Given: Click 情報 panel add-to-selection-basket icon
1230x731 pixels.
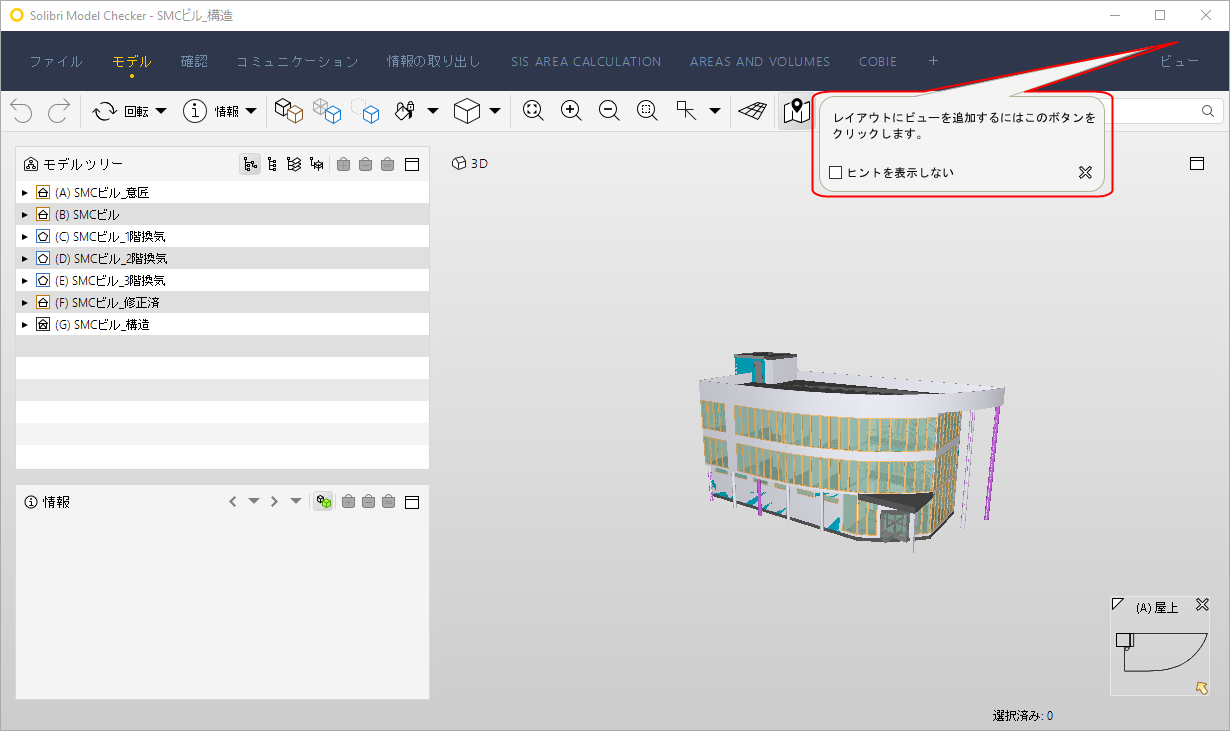Looking at the screenshot, I should point(348,501).
